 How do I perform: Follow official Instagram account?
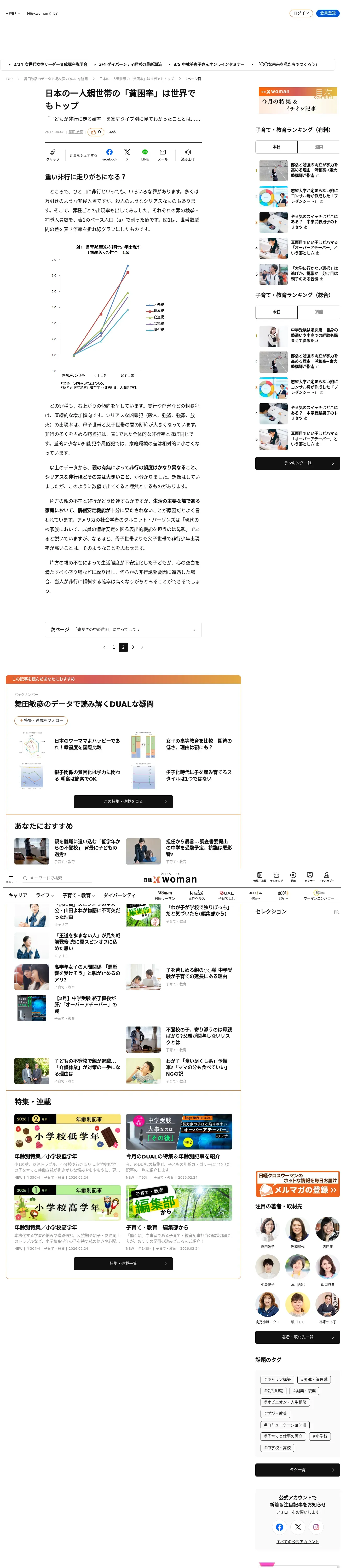(316, 1527)
